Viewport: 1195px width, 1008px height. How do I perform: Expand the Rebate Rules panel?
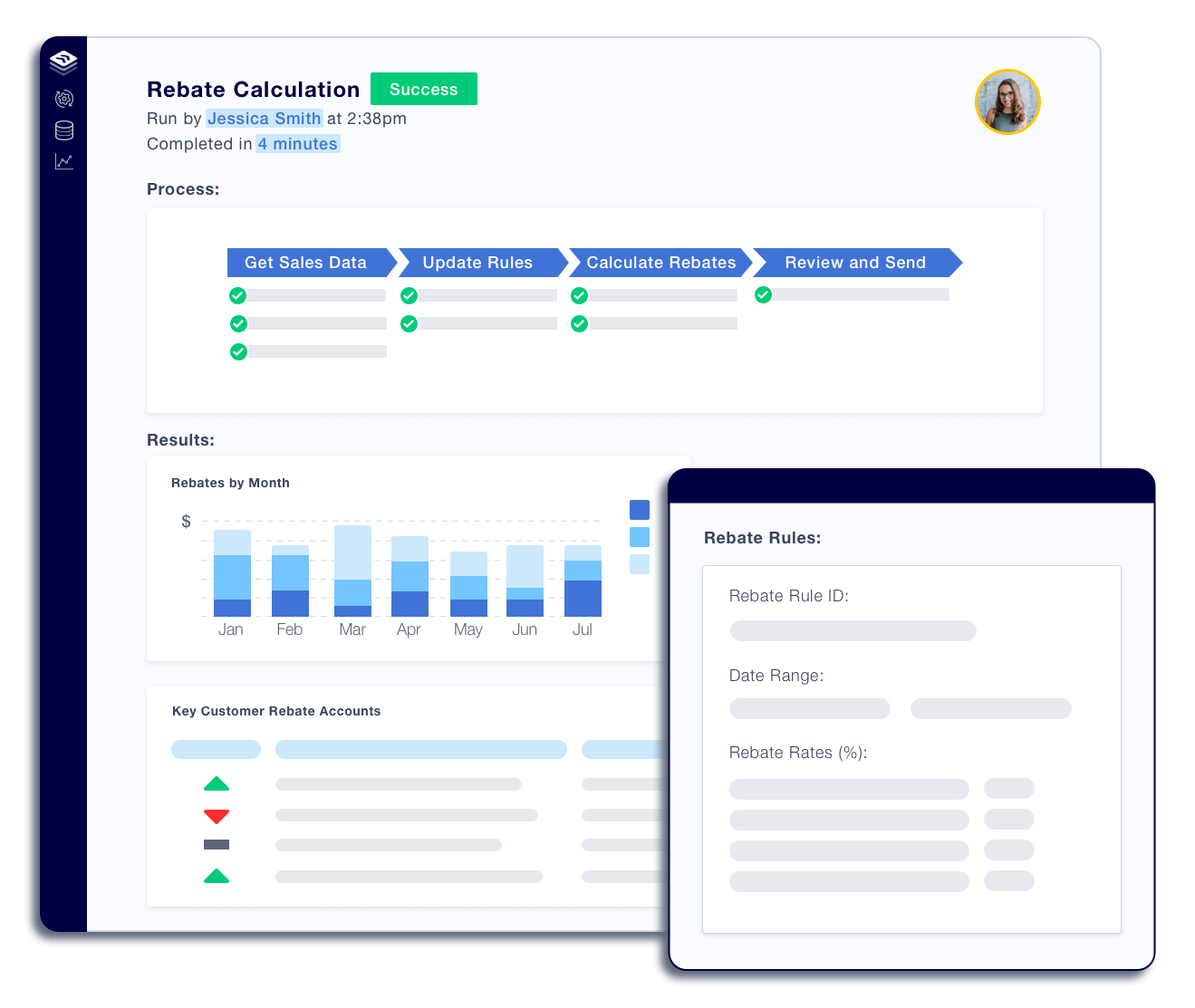tap(762, 537)
